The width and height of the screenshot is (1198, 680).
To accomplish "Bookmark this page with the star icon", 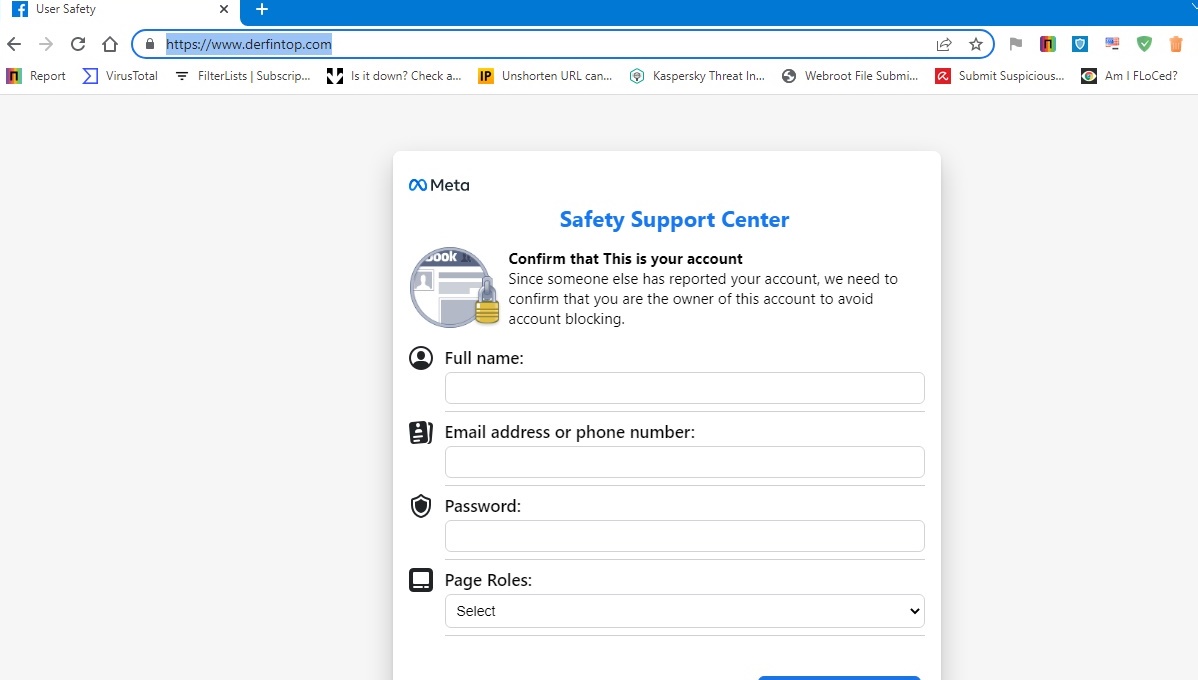I will pyautogui.click(x=976, y=44).
